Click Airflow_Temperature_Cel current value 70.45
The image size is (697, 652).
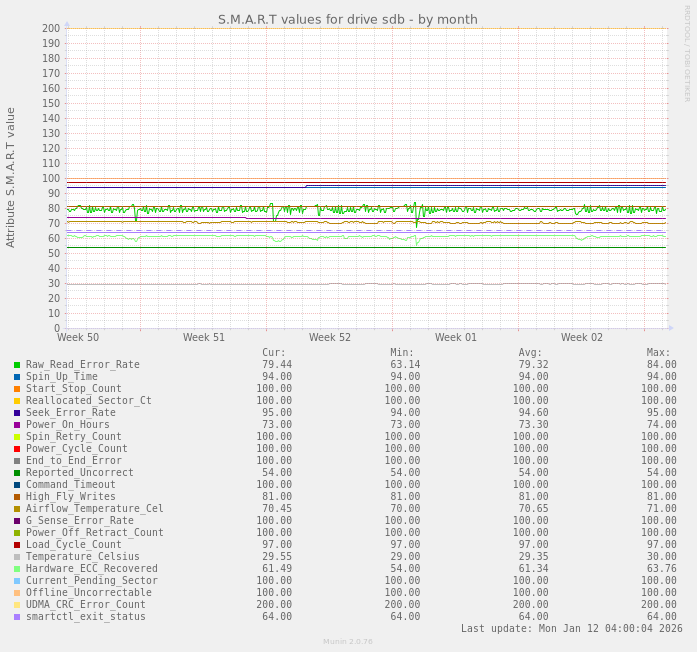(277, 508)
